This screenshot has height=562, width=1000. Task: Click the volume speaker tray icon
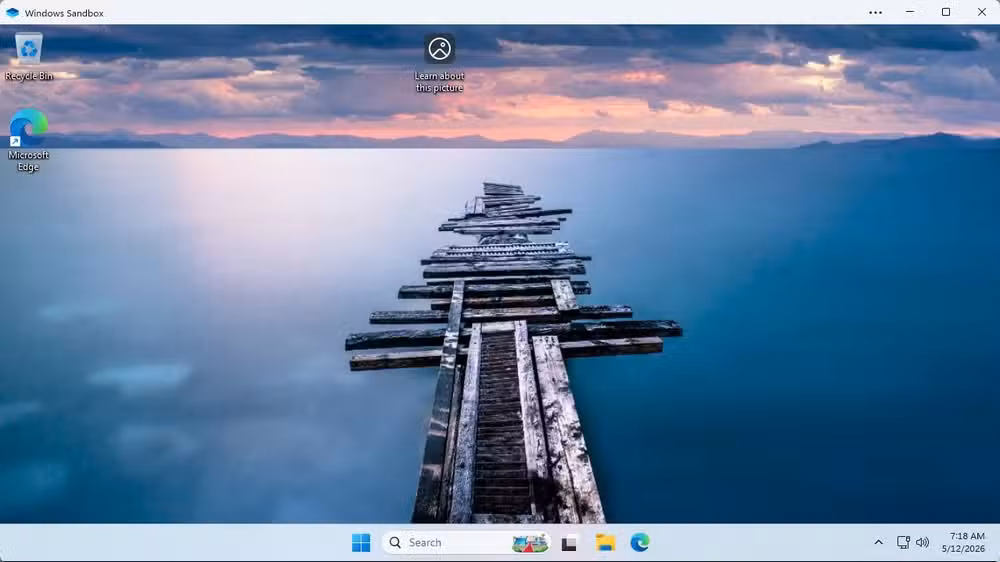922,542
